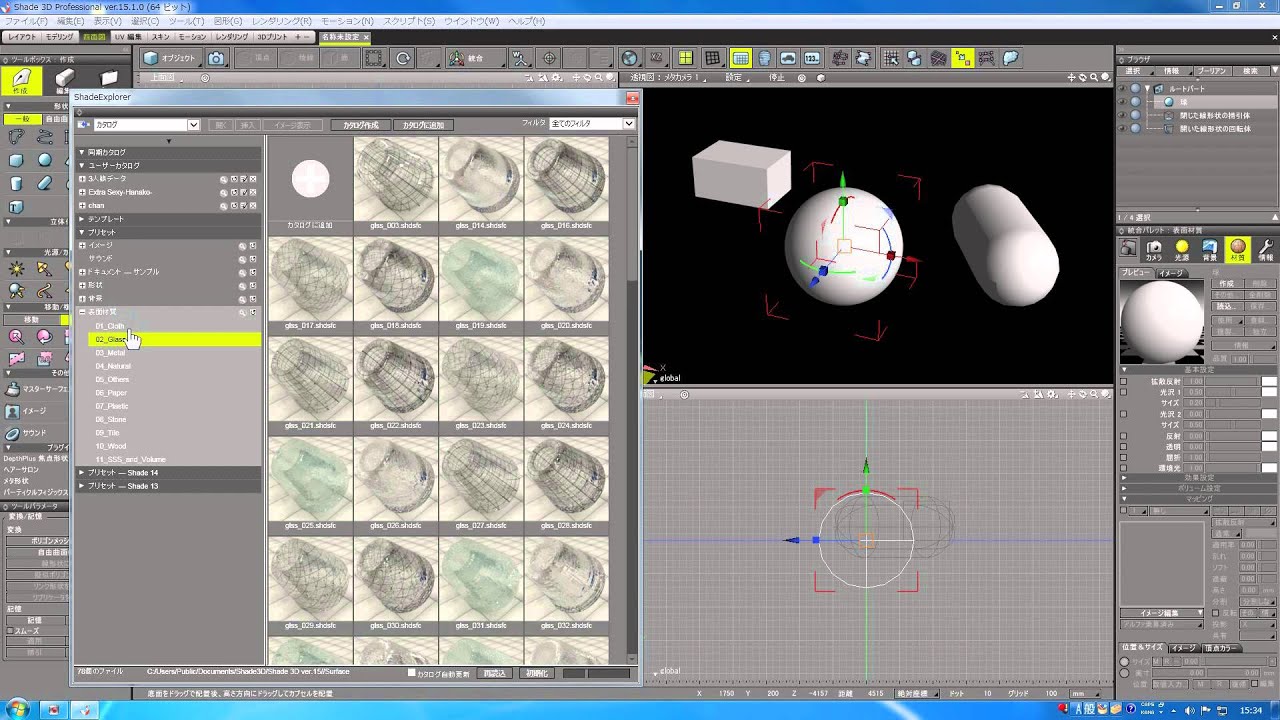Image resolution: width=1280 pixels, height=720 pixels.
Task: Expand the プリセット — Shade 14 entry
Action: click(x=81, y=473)
